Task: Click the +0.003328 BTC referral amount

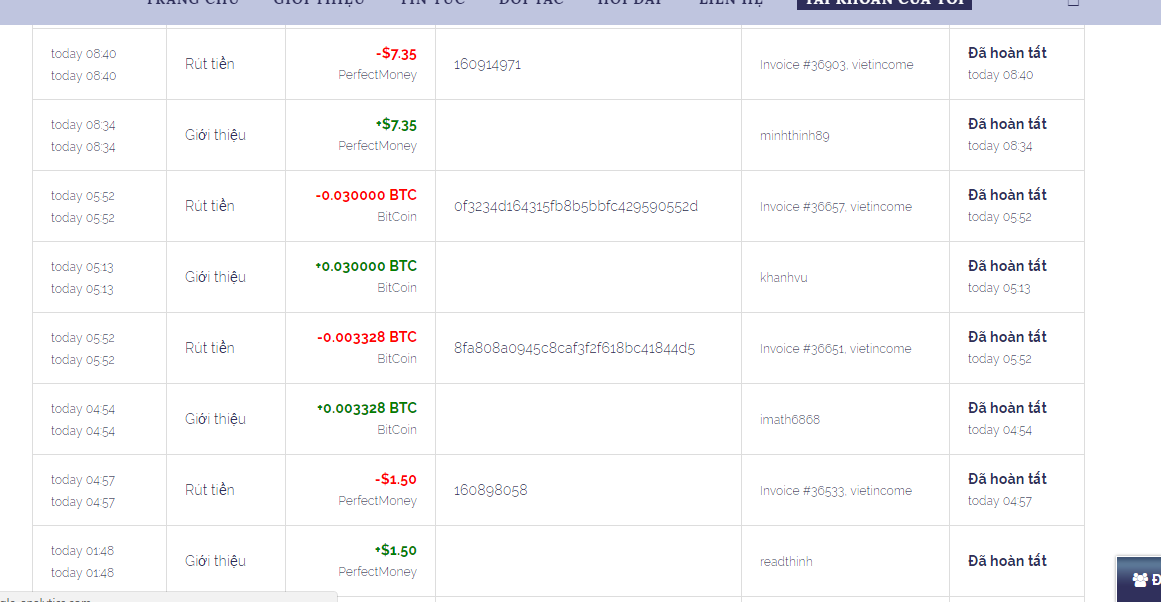Action: click(x=367, y=408)
